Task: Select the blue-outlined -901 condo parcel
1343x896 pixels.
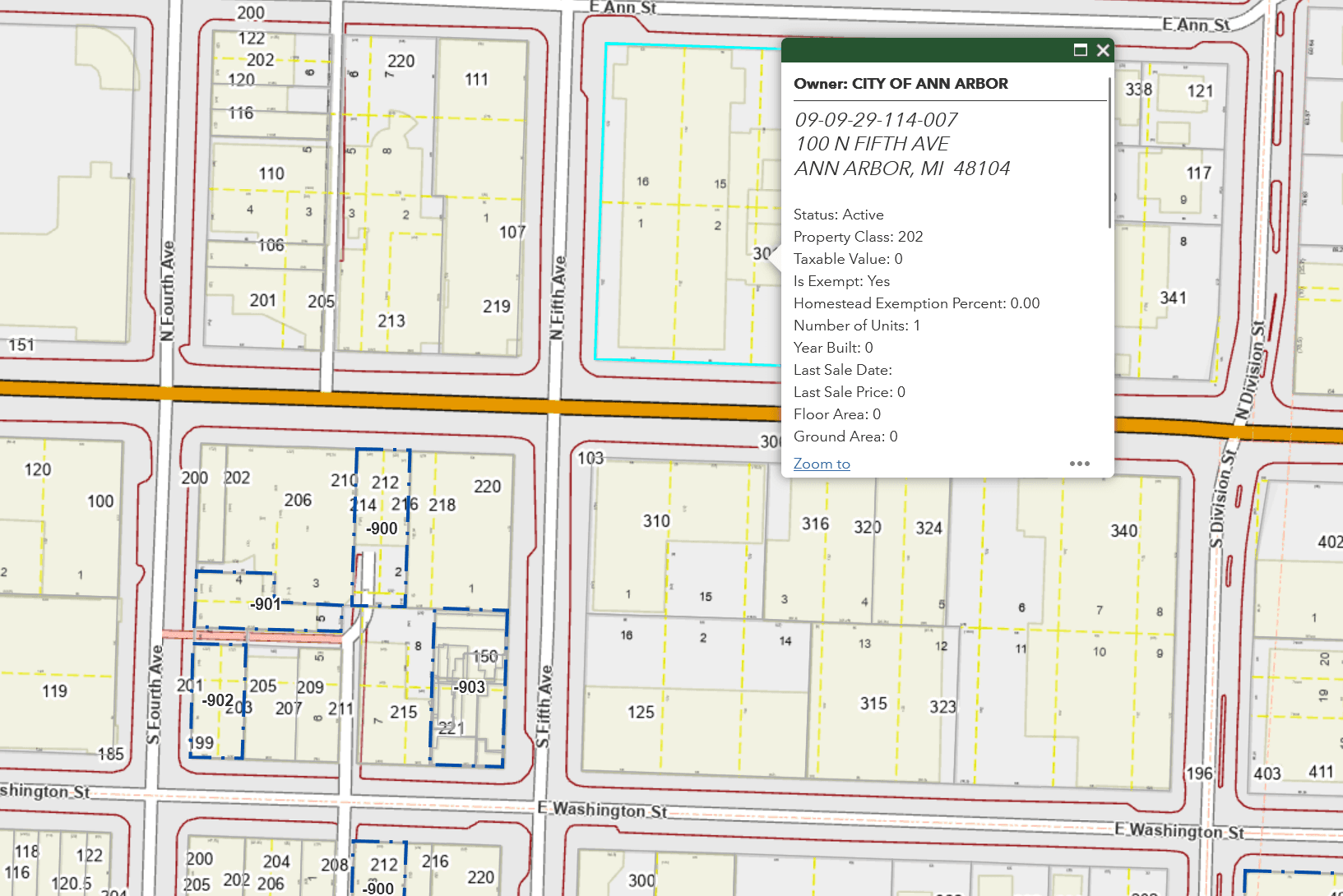Action: 265,604
